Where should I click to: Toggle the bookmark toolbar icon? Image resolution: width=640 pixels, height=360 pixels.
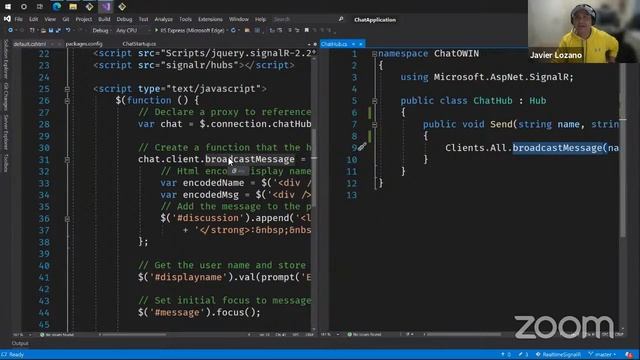tap(307, 30)
